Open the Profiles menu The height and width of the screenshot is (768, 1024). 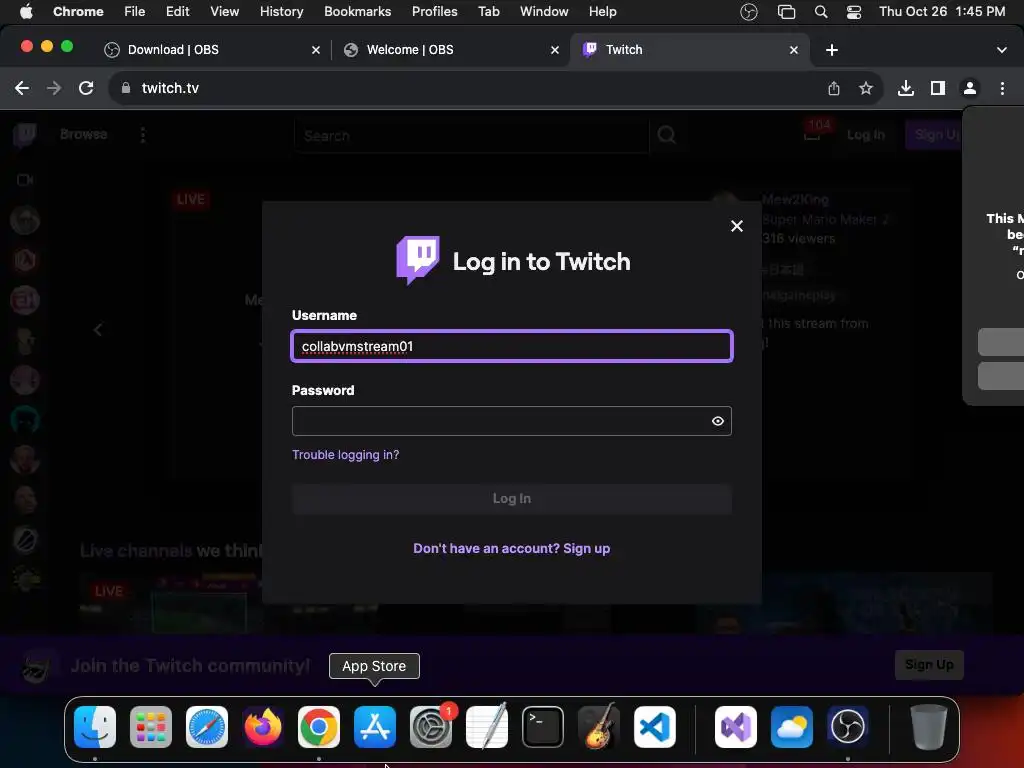pyautogui.click(x=434, y=12)
